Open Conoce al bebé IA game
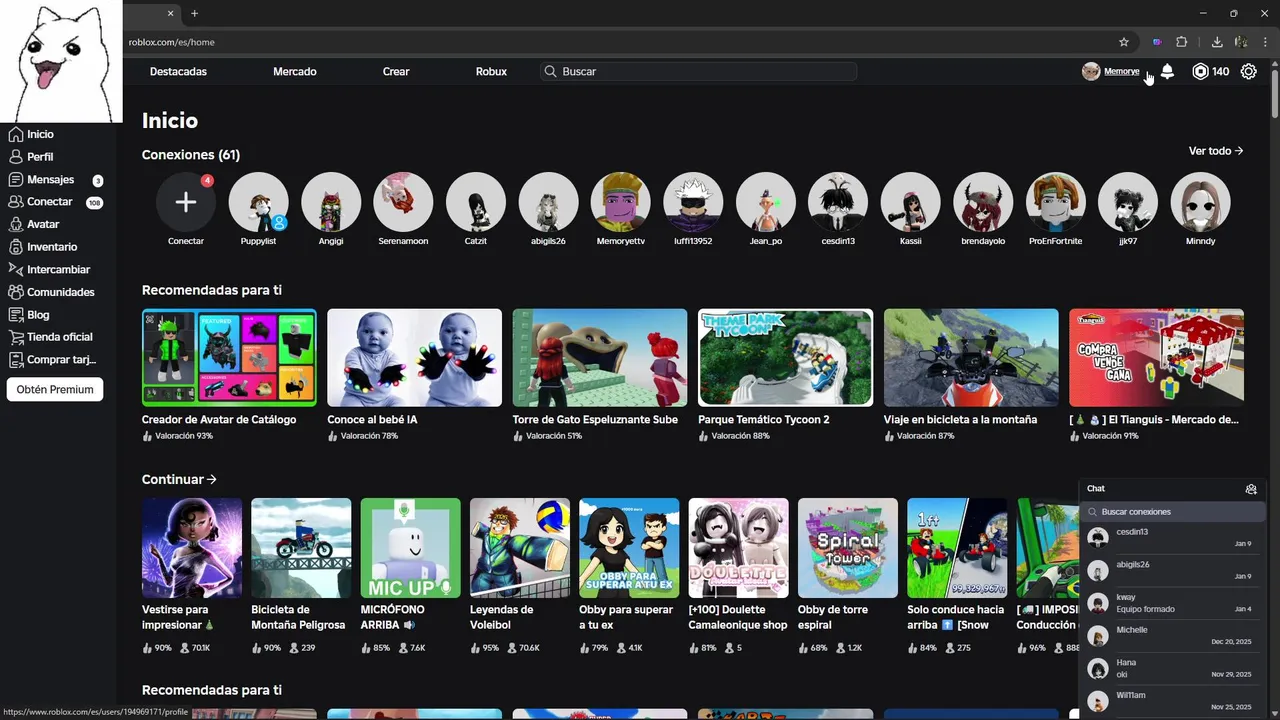The width and height of the screenshot is (1280, 720). coord(415,357)
